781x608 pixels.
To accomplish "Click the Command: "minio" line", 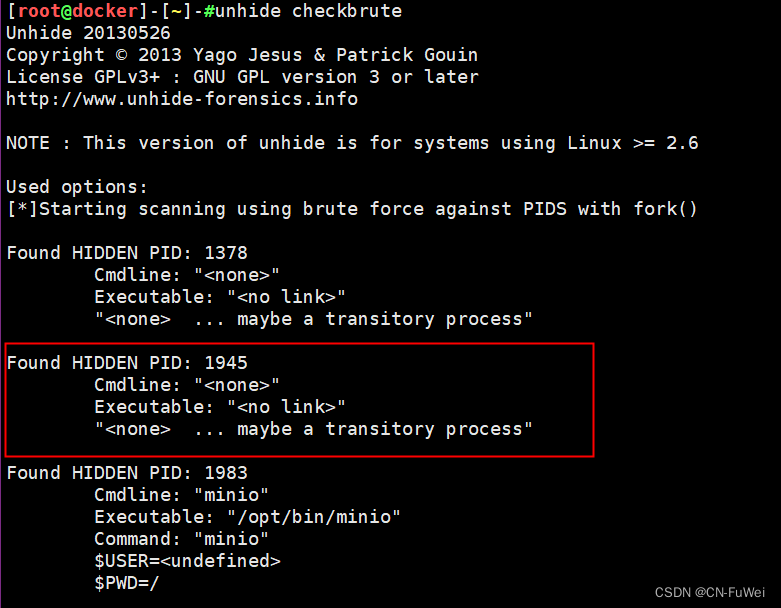I will pyautogui.click(x=181, y=539).
